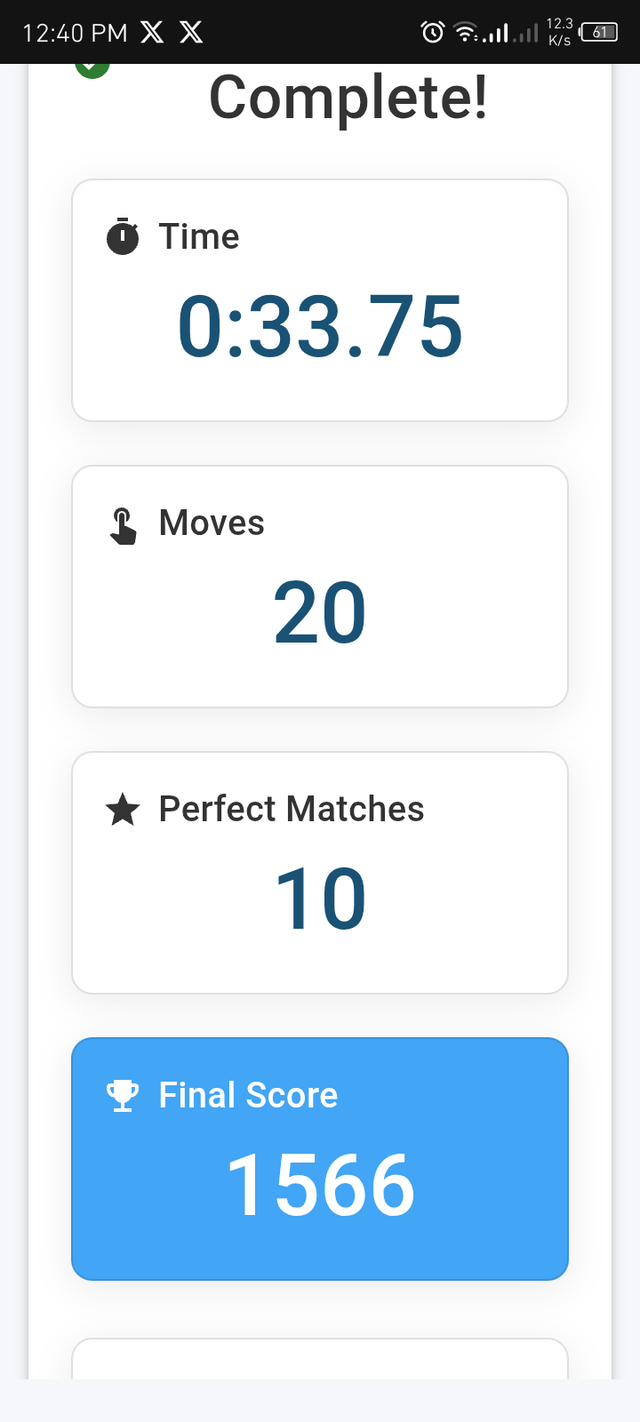Click the "Time" label text
The height and width of the screenshot is (1422, 640).
[x=199, y=237]
